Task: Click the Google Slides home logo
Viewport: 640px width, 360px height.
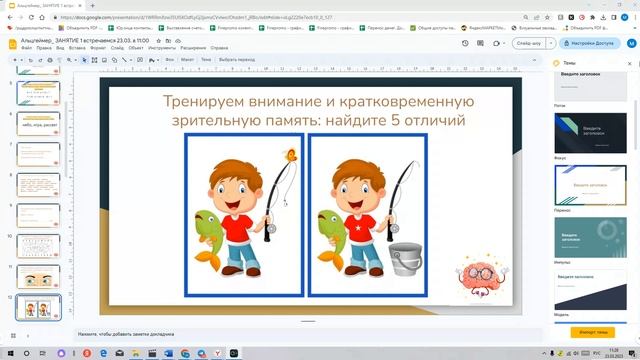Action: [13, 44]
